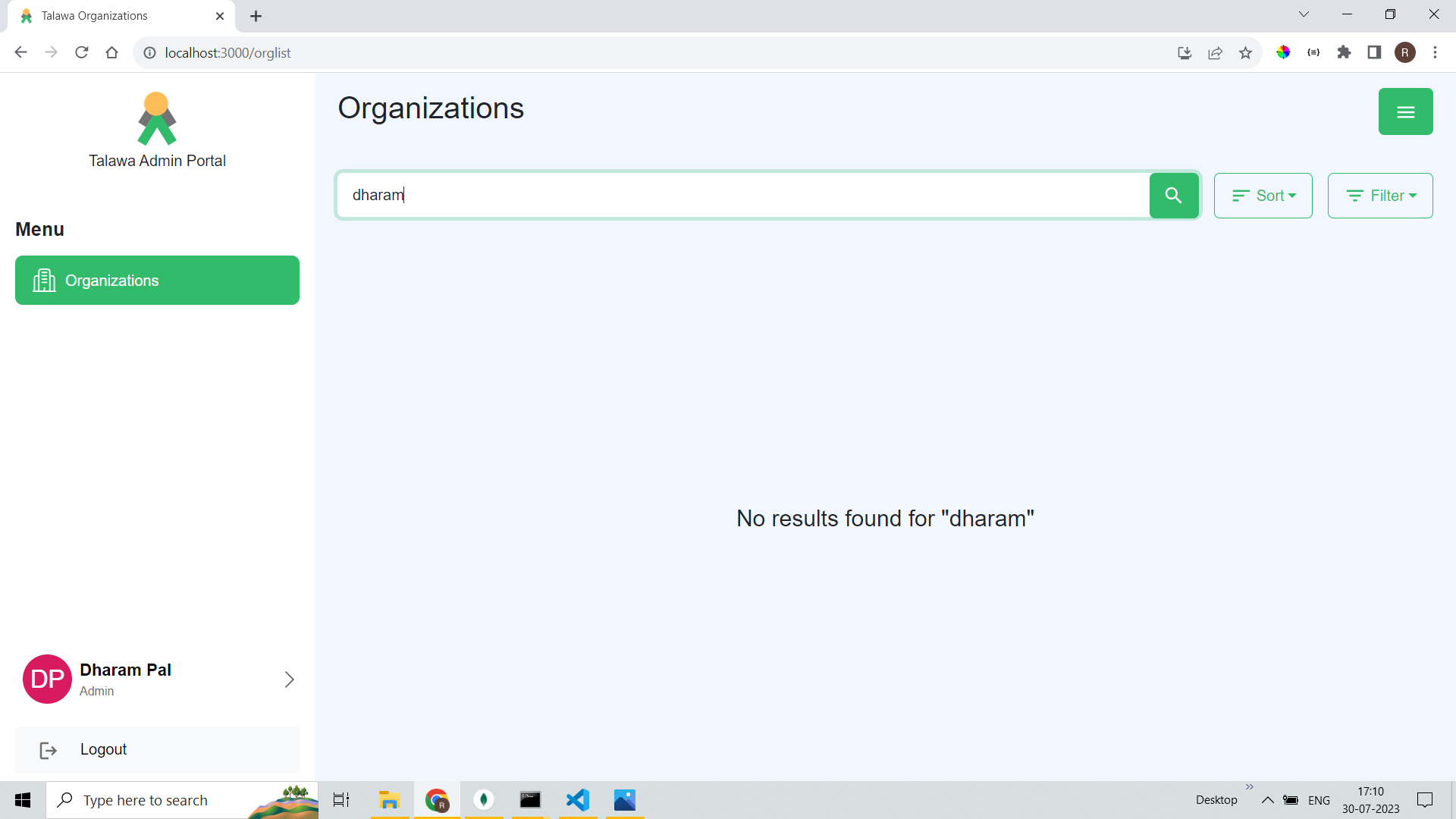Open the Sort dropdown
The height and width of the screenshot is (819, 1456).
tap(1263, 196)
